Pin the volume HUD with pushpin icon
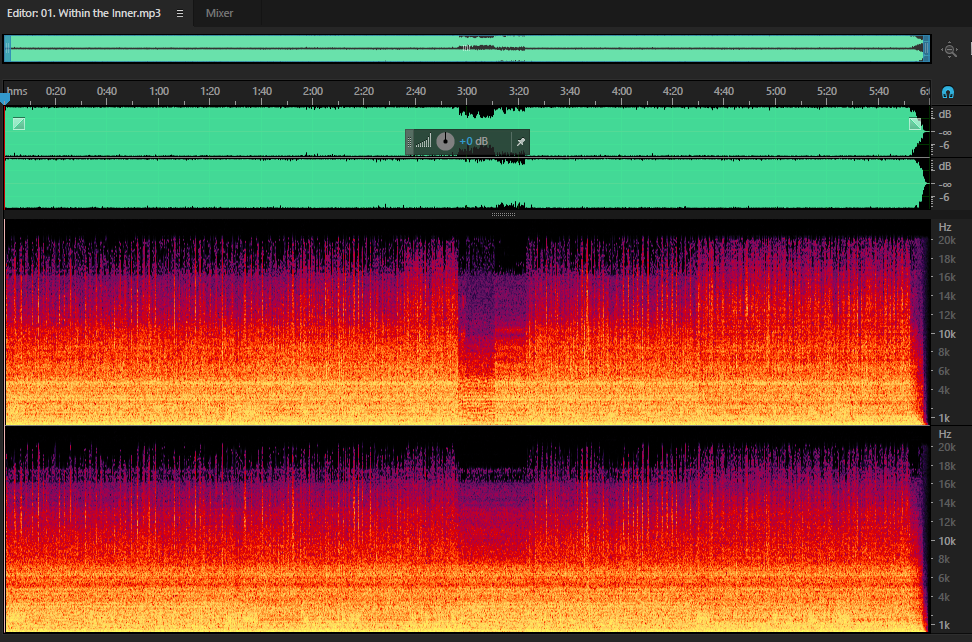The image size is (972, 642). pos(521,142)
